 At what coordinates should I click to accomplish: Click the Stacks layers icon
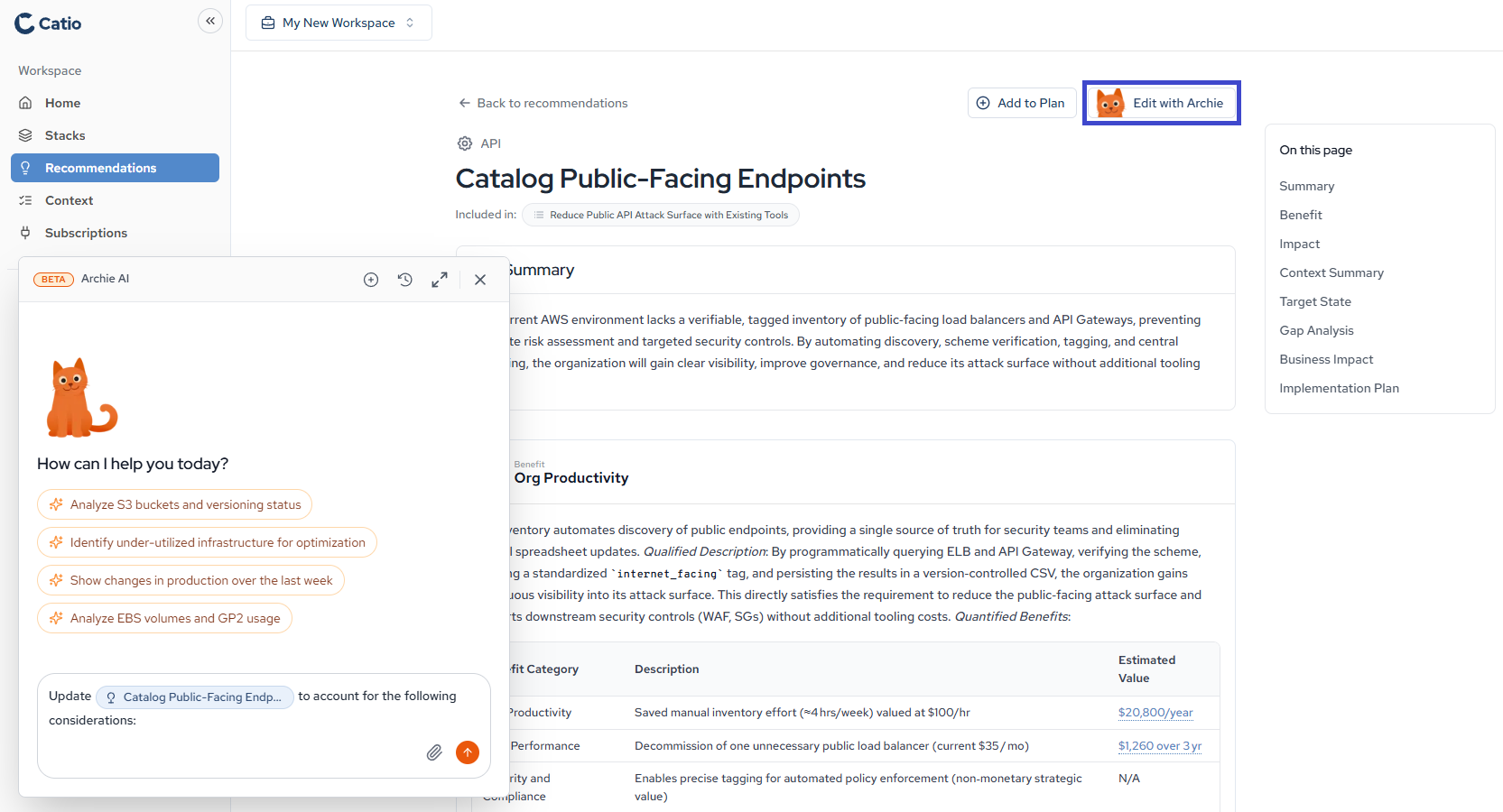(x=25, y=135)
